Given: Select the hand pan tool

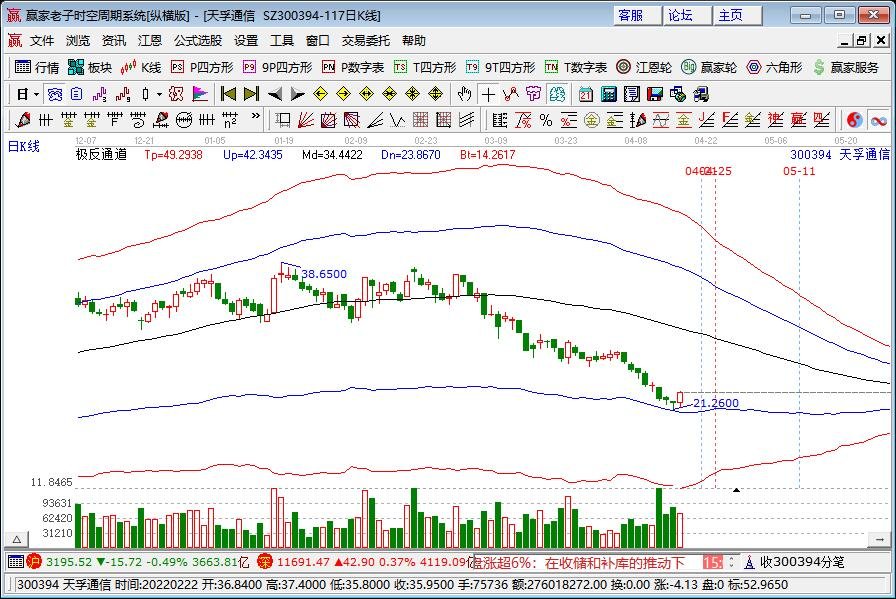Looking at the screenshot, I should click(465, 94).
